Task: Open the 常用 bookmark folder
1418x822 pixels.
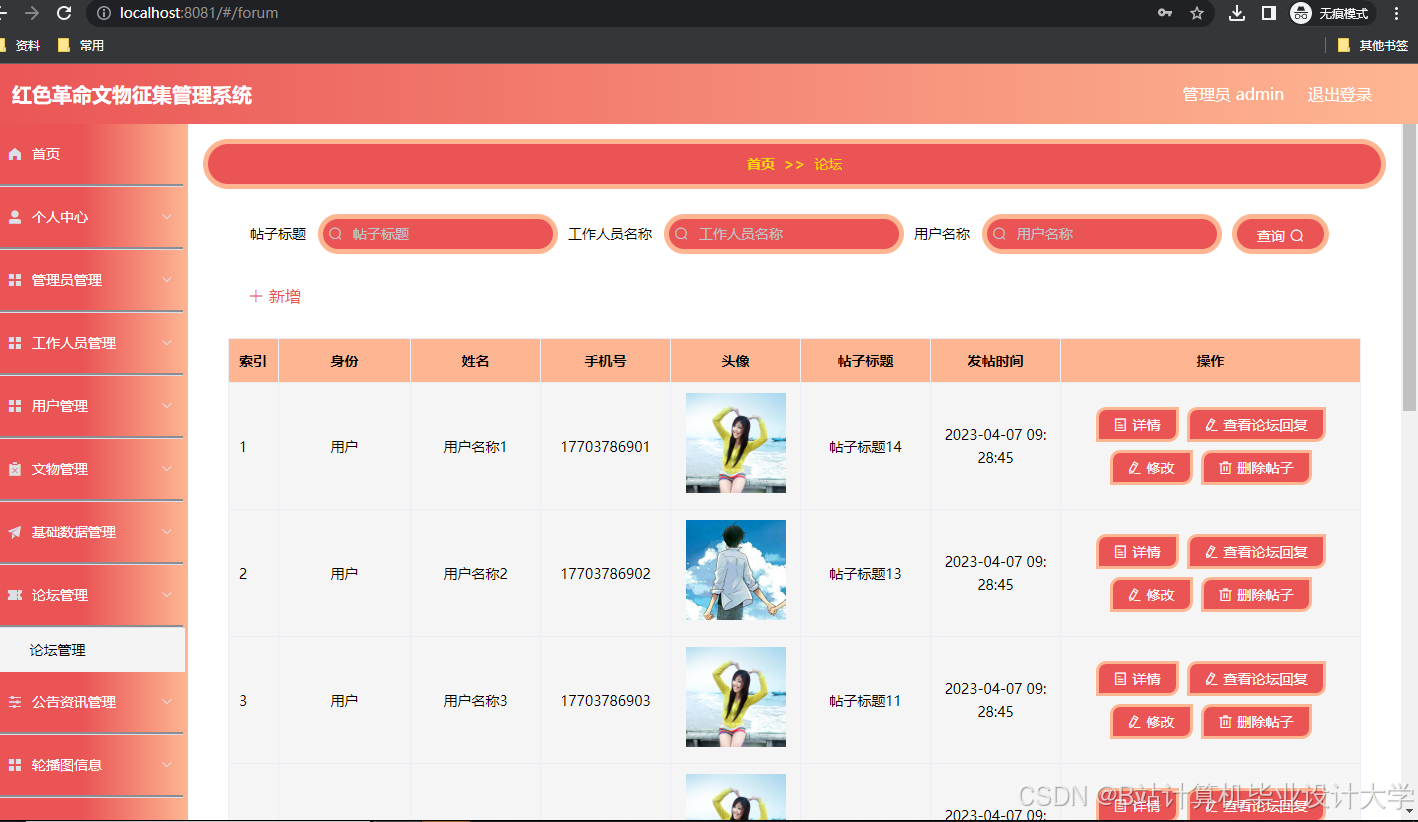Action: click(x=81, y=45)
